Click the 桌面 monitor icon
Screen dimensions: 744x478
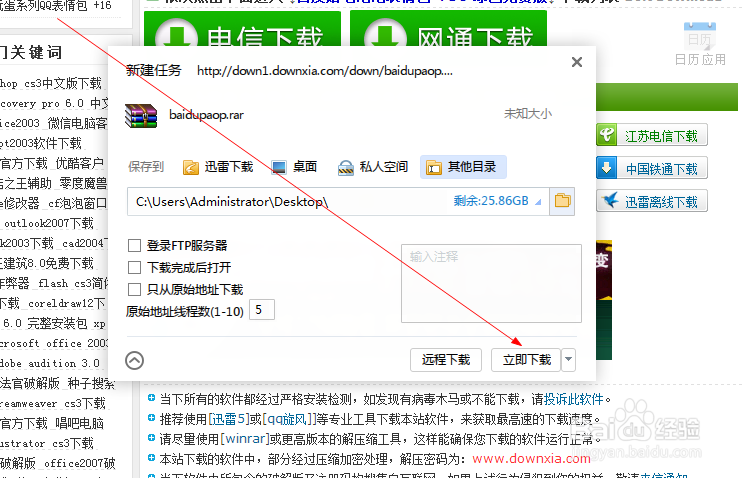(279, 168)
